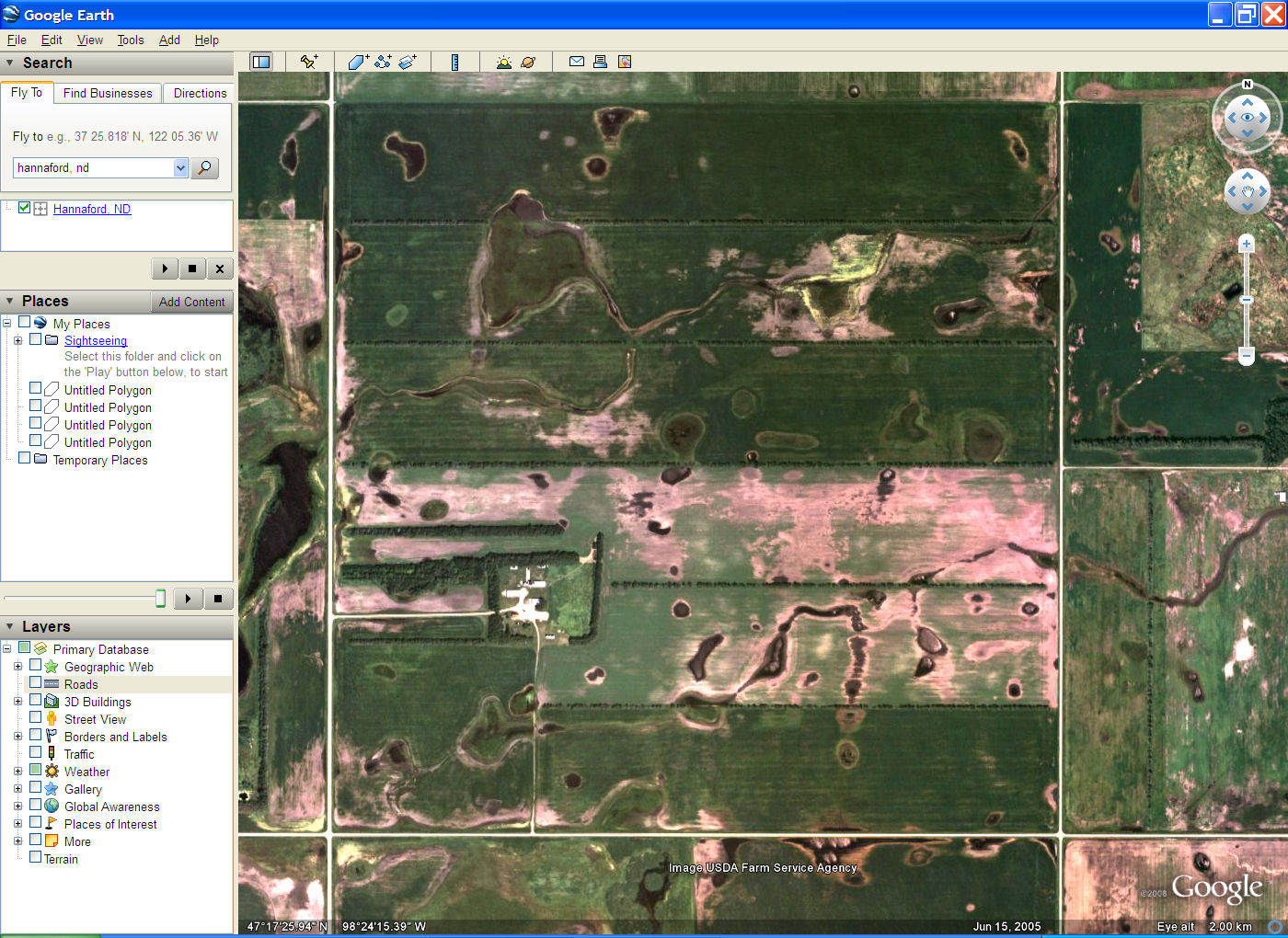Collapse the Layers panel triangle
The height and width of the screenshot is (938, 1288).
(10, 626)
